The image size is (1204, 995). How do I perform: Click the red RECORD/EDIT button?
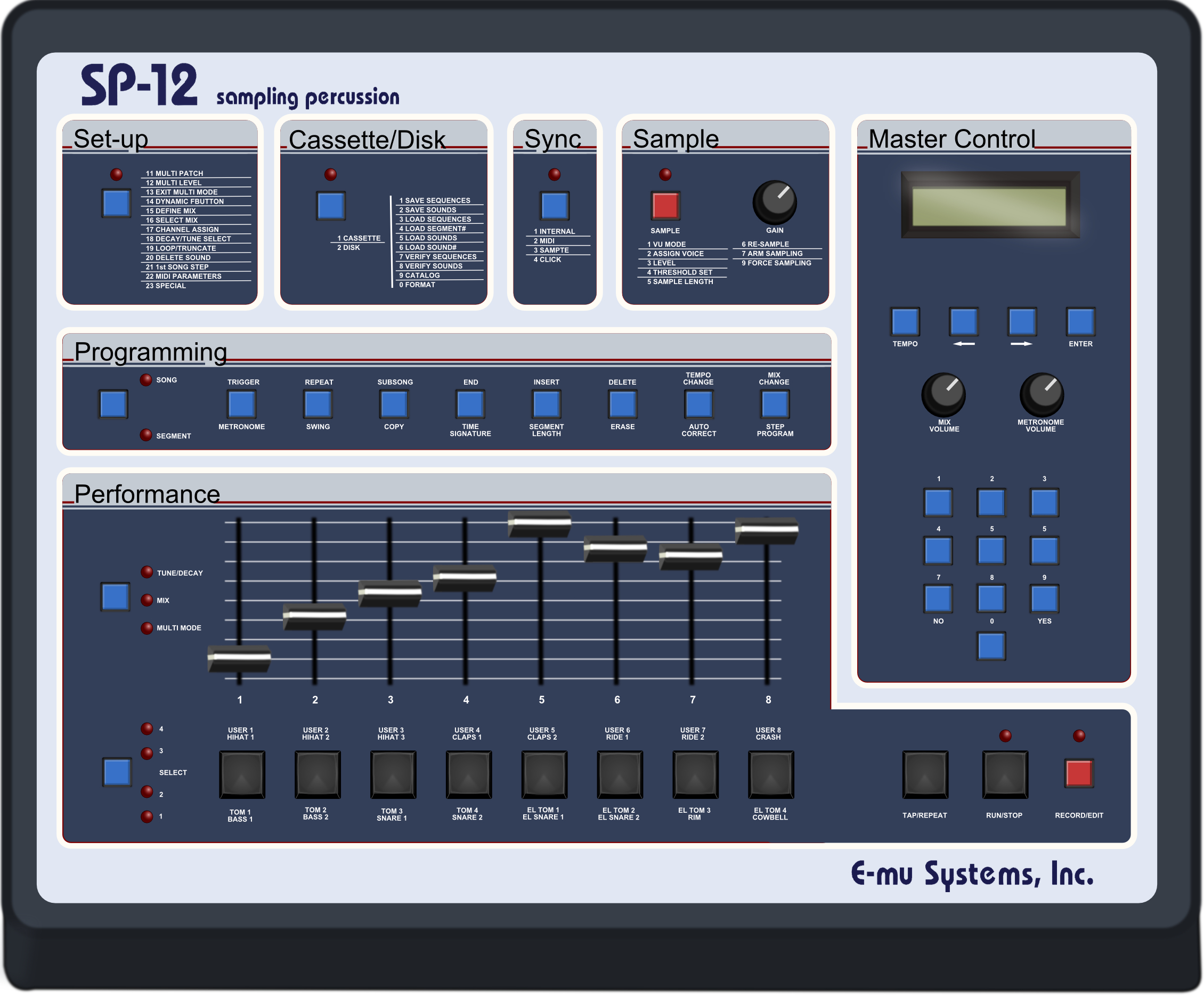(1079, 773)
